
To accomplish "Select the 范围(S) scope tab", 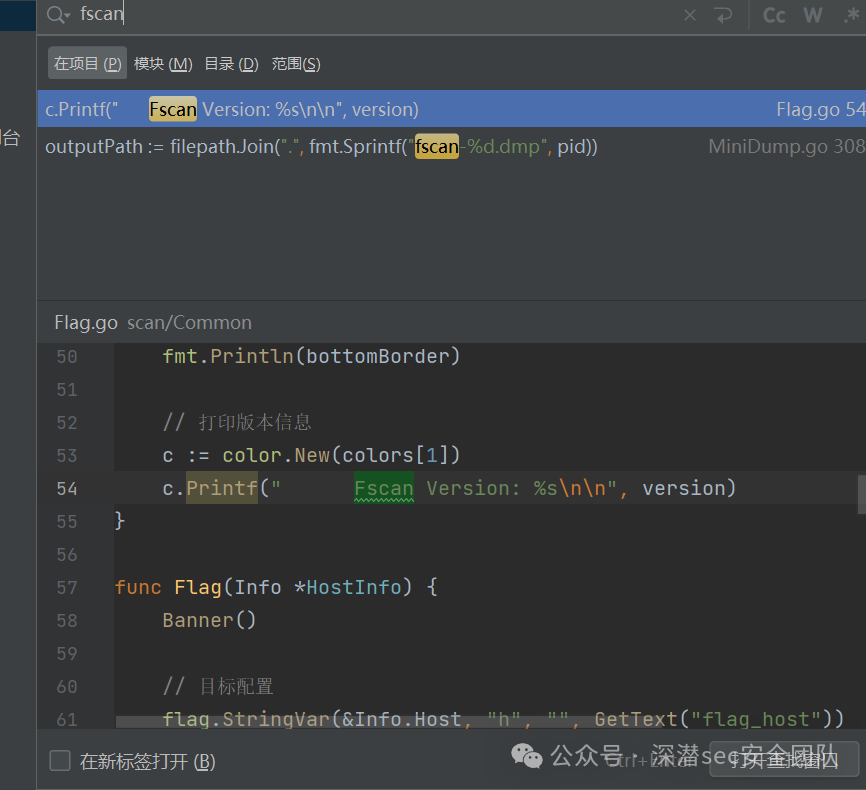I will click(x=296, y=64).
